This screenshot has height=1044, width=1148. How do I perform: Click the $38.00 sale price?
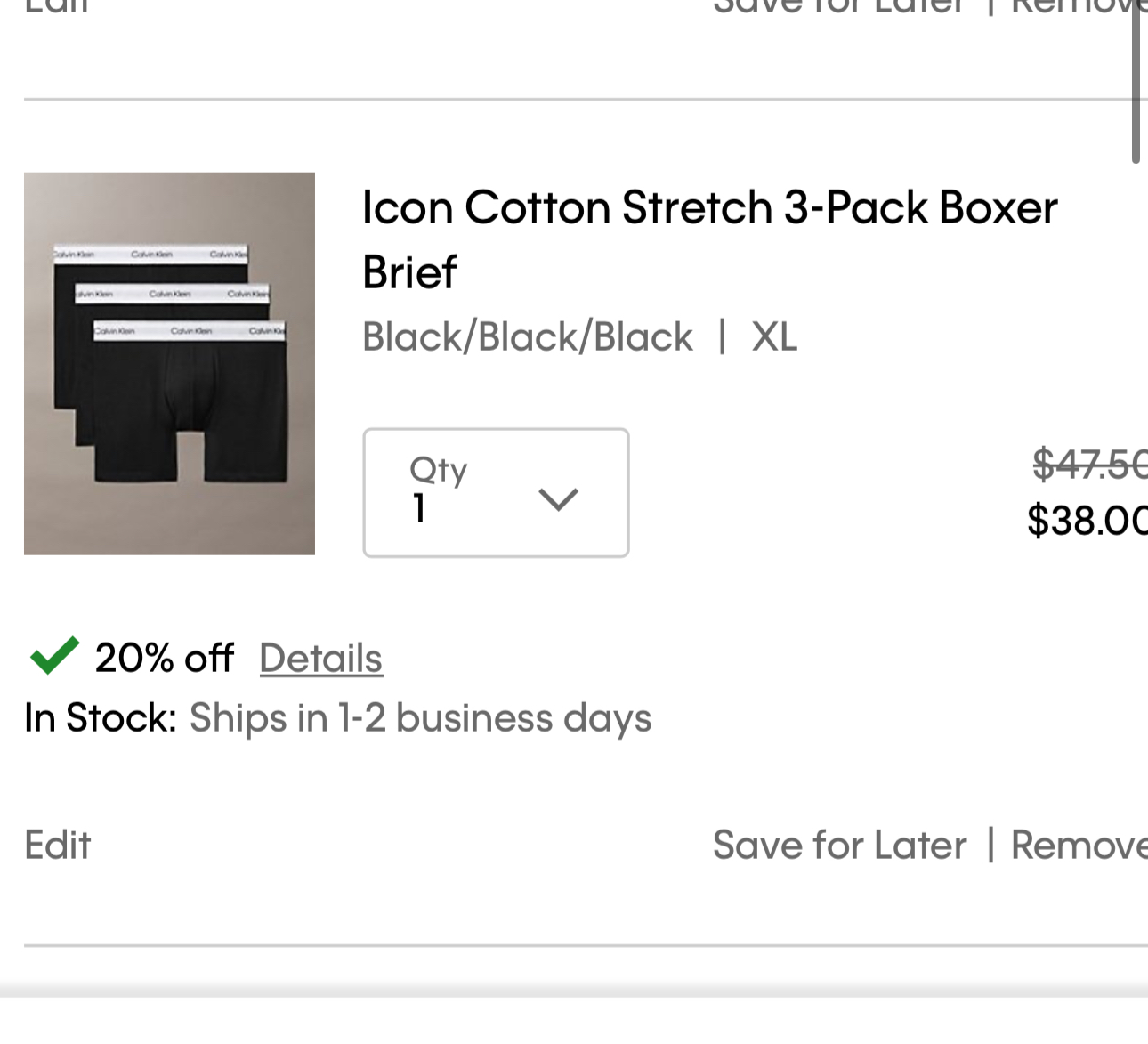tap(1087, 520)
